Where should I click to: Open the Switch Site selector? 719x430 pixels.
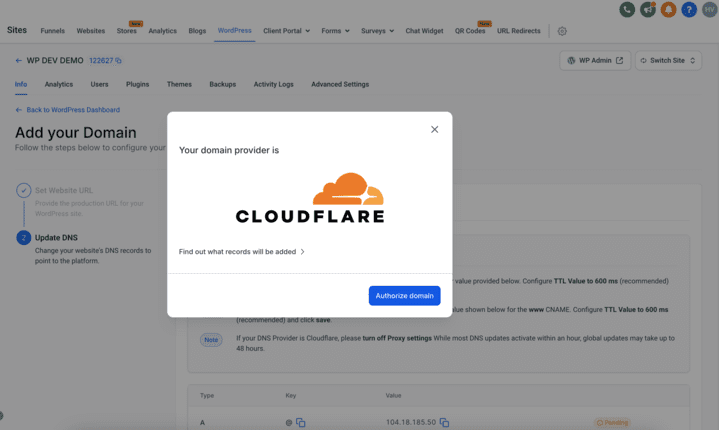668,61
